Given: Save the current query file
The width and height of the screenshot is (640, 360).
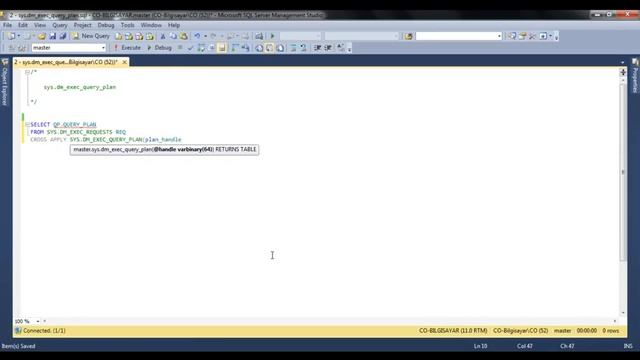Looking at the screenshot, I should tap(53, 36).
